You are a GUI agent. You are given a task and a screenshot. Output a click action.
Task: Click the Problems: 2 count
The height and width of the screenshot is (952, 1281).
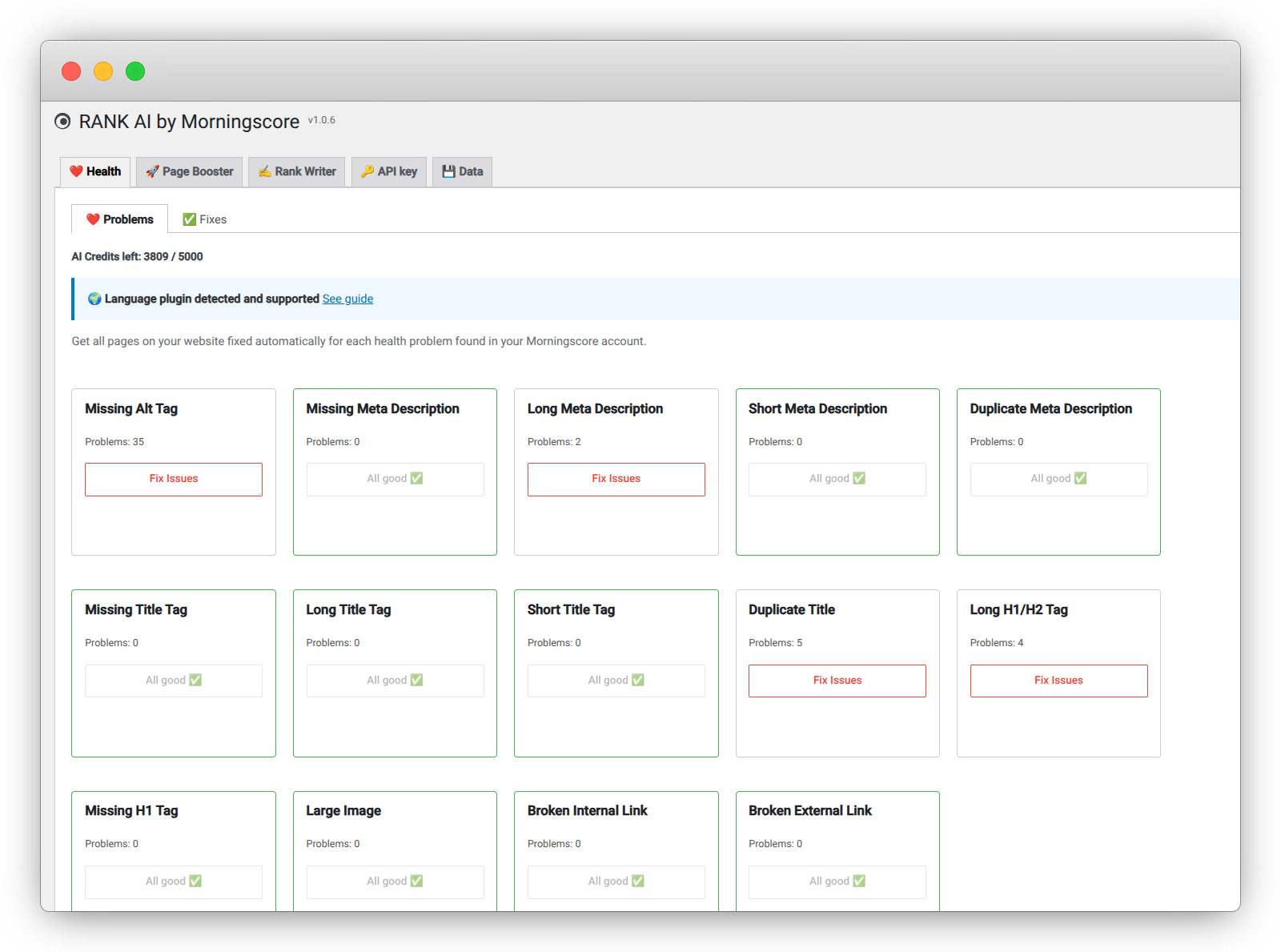click(554, 442)
